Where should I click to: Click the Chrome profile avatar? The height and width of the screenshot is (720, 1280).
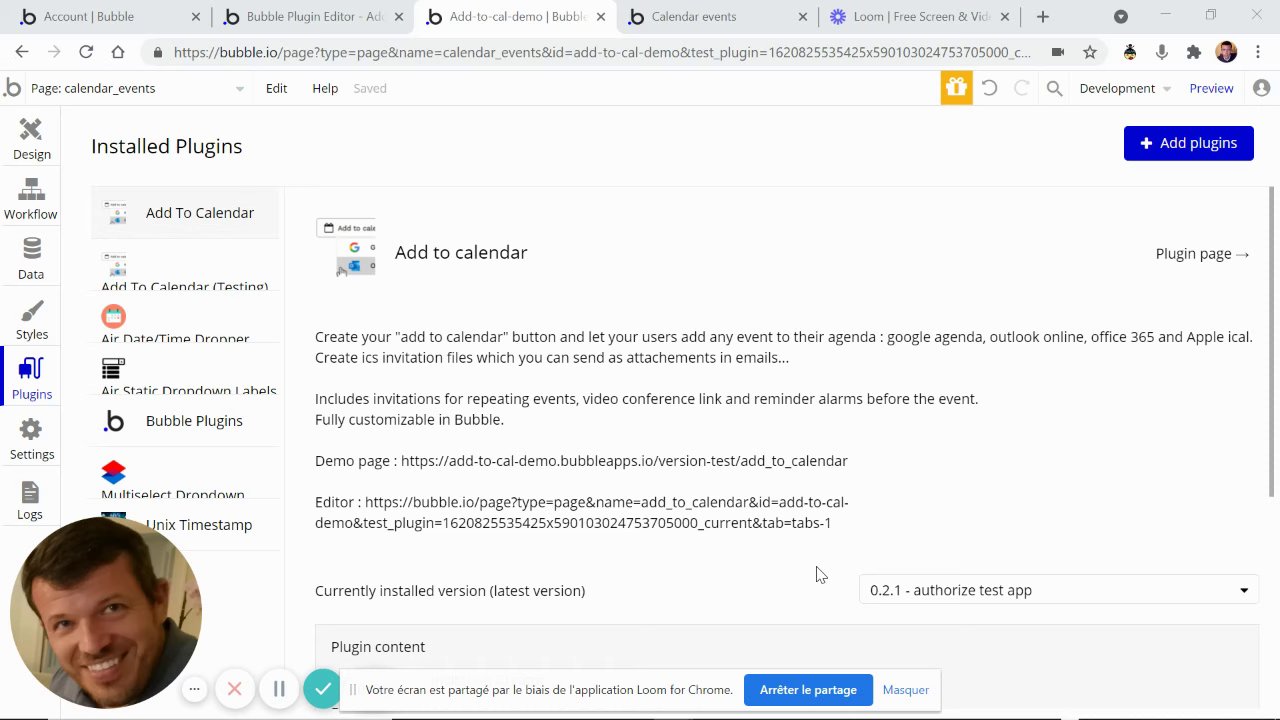1226,52
